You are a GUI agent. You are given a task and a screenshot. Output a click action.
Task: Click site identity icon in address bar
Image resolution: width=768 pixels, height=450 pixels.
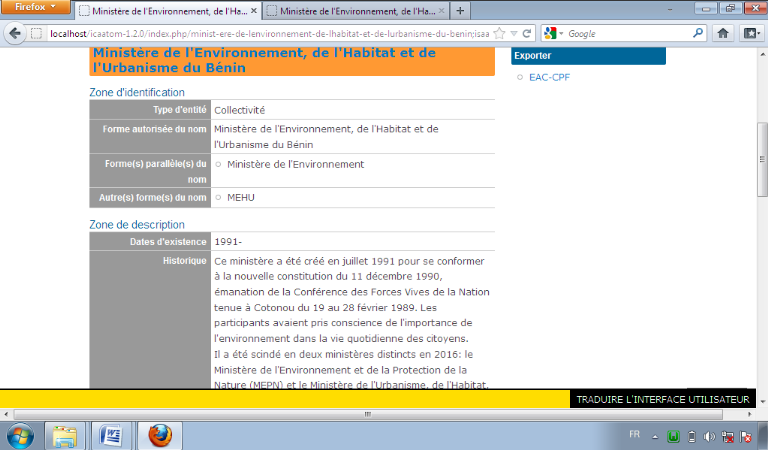click(36, 34)
